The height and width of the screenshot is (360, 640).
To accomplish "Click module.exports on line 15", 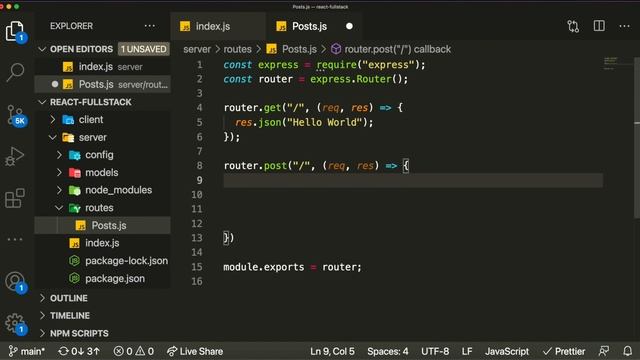I will coord(264,267).
